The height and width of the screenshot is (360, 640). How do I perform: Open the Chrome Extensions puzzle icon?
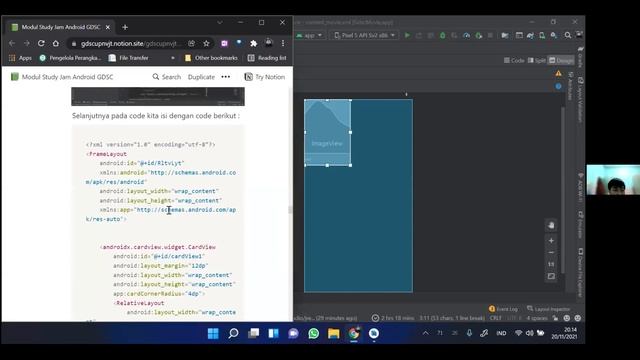coord(253,43)
